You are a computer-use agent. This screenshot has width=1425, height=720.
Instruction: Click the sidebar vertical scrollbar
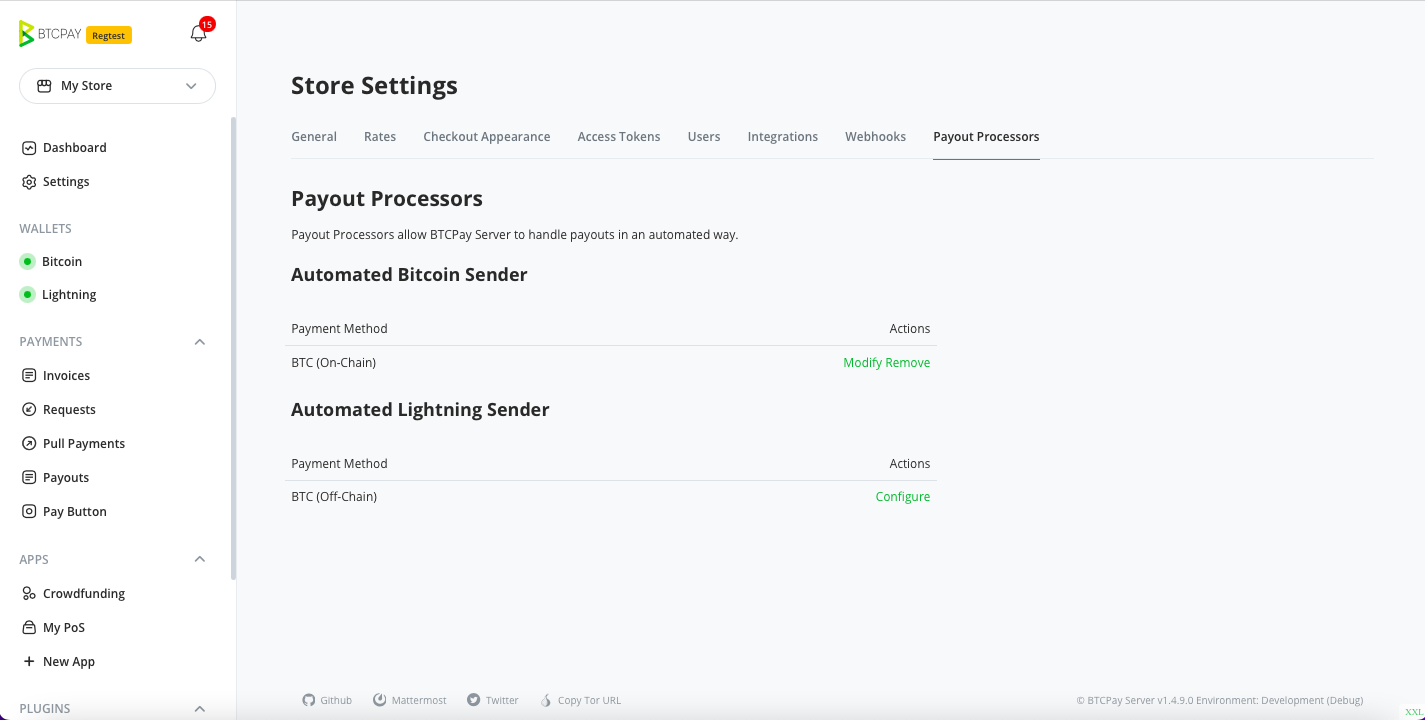pos(234,348)
